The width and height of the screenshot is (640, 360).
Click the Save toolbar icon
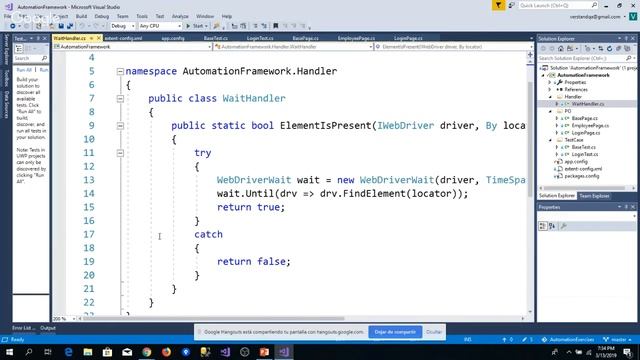pyautogui.click(x=61, y=26)
